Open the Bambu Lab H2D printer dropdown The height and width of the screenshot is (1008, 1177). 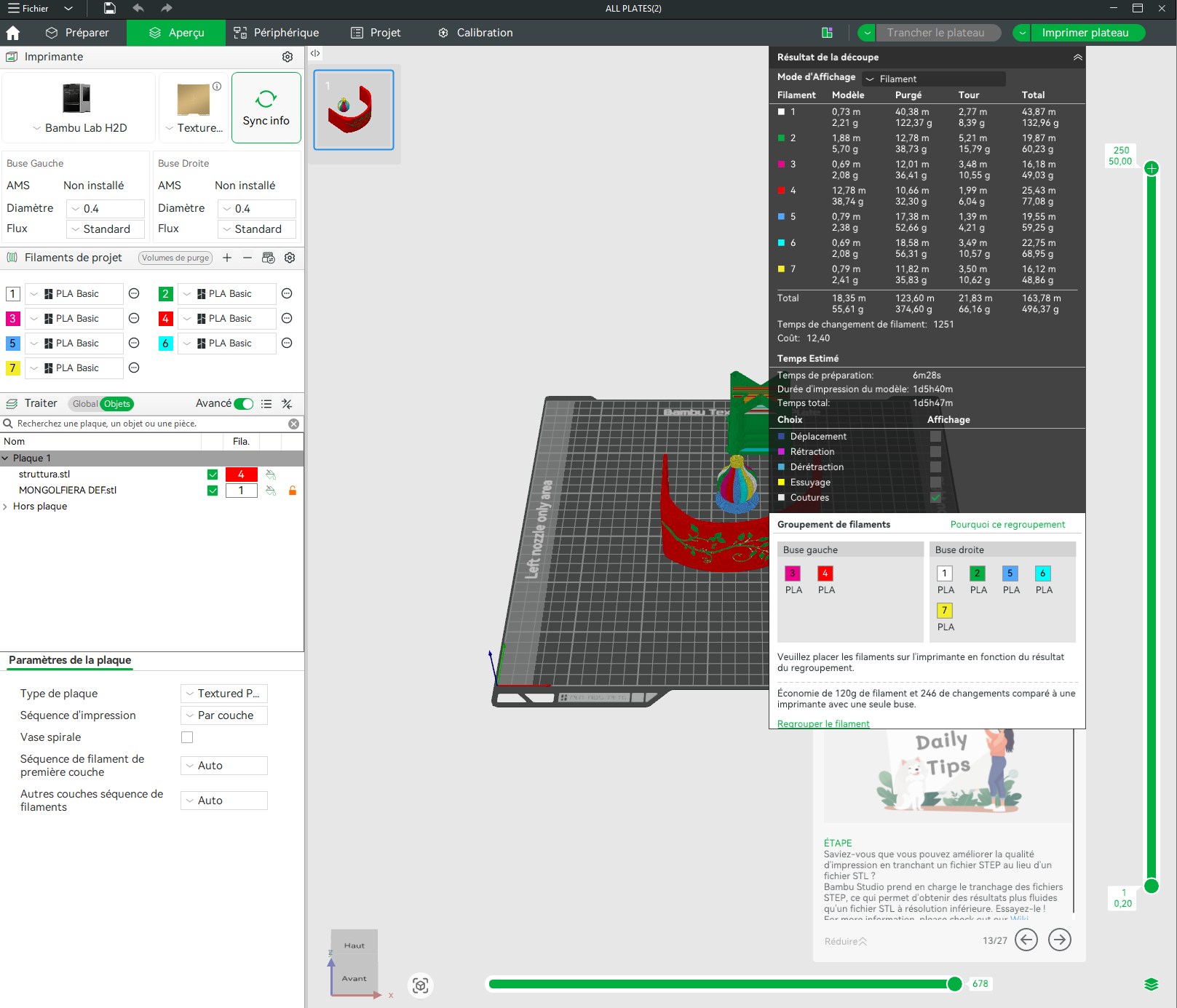(79, 128)
